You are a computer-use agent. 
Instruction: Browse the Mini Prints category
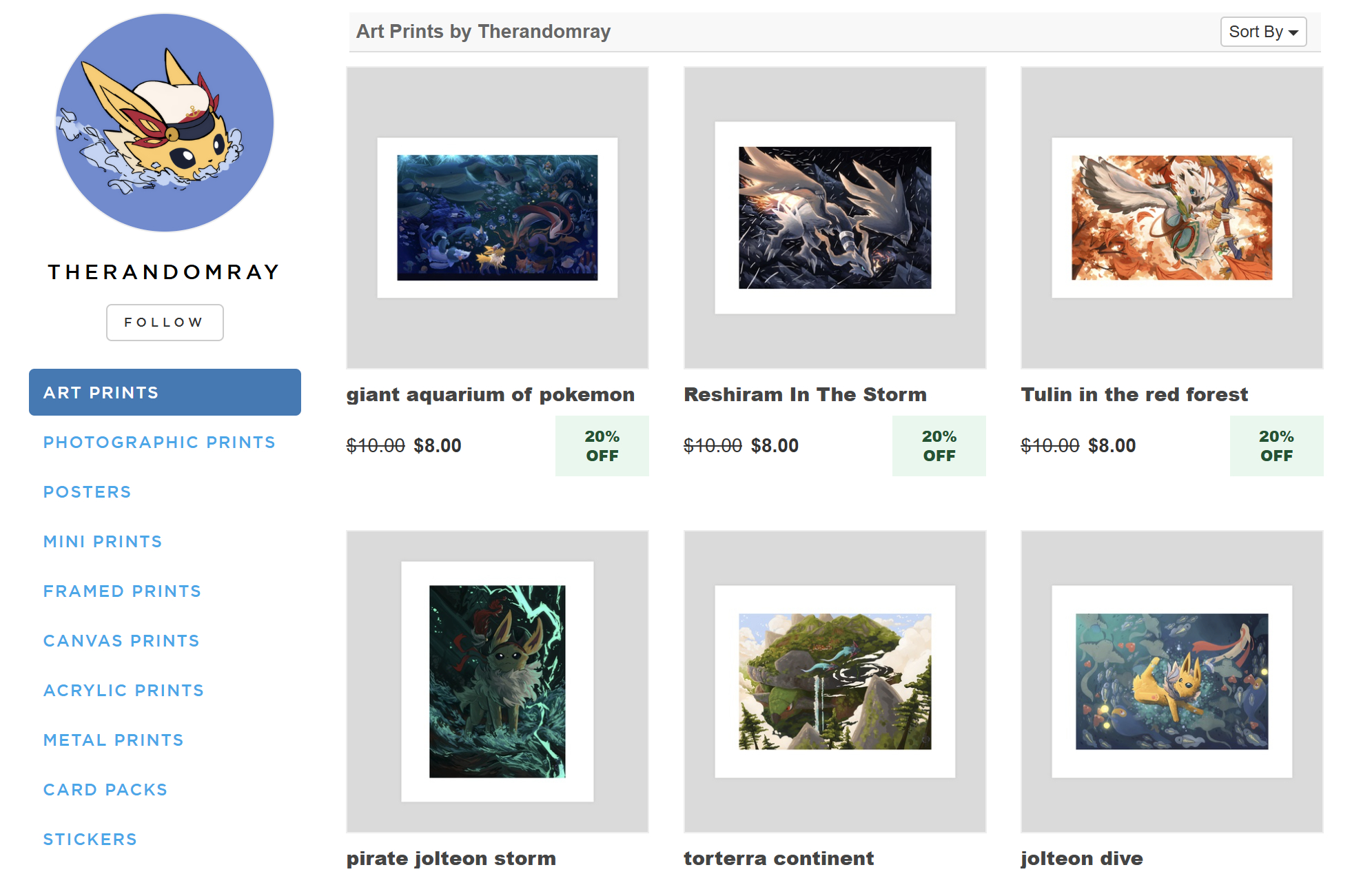[103, 542]
